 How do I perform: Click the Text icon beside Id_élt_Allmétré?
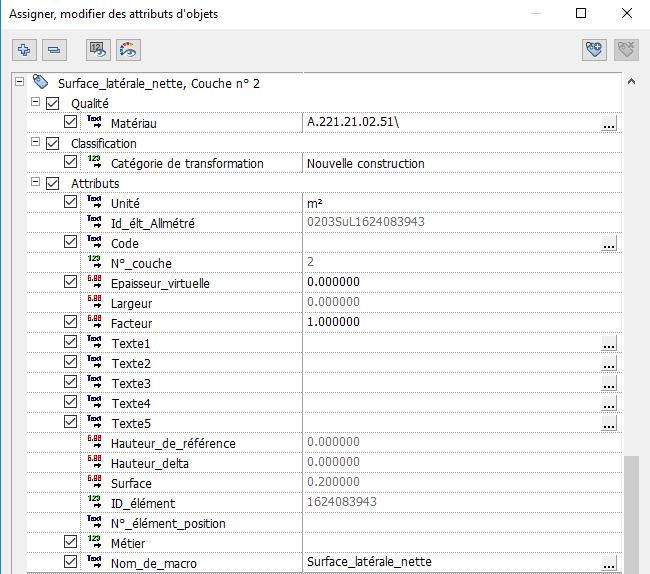tap(95, 222)
